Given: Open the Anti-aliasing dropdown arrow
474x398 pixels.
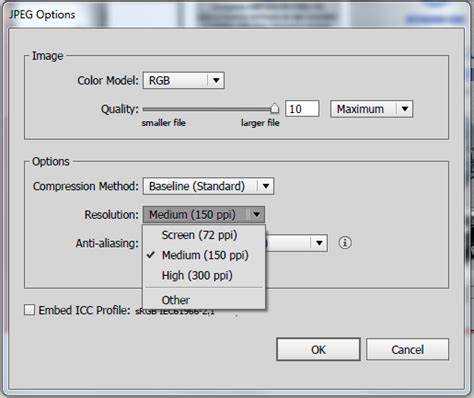Looking at the screenshot, I should tap(319, 243).
